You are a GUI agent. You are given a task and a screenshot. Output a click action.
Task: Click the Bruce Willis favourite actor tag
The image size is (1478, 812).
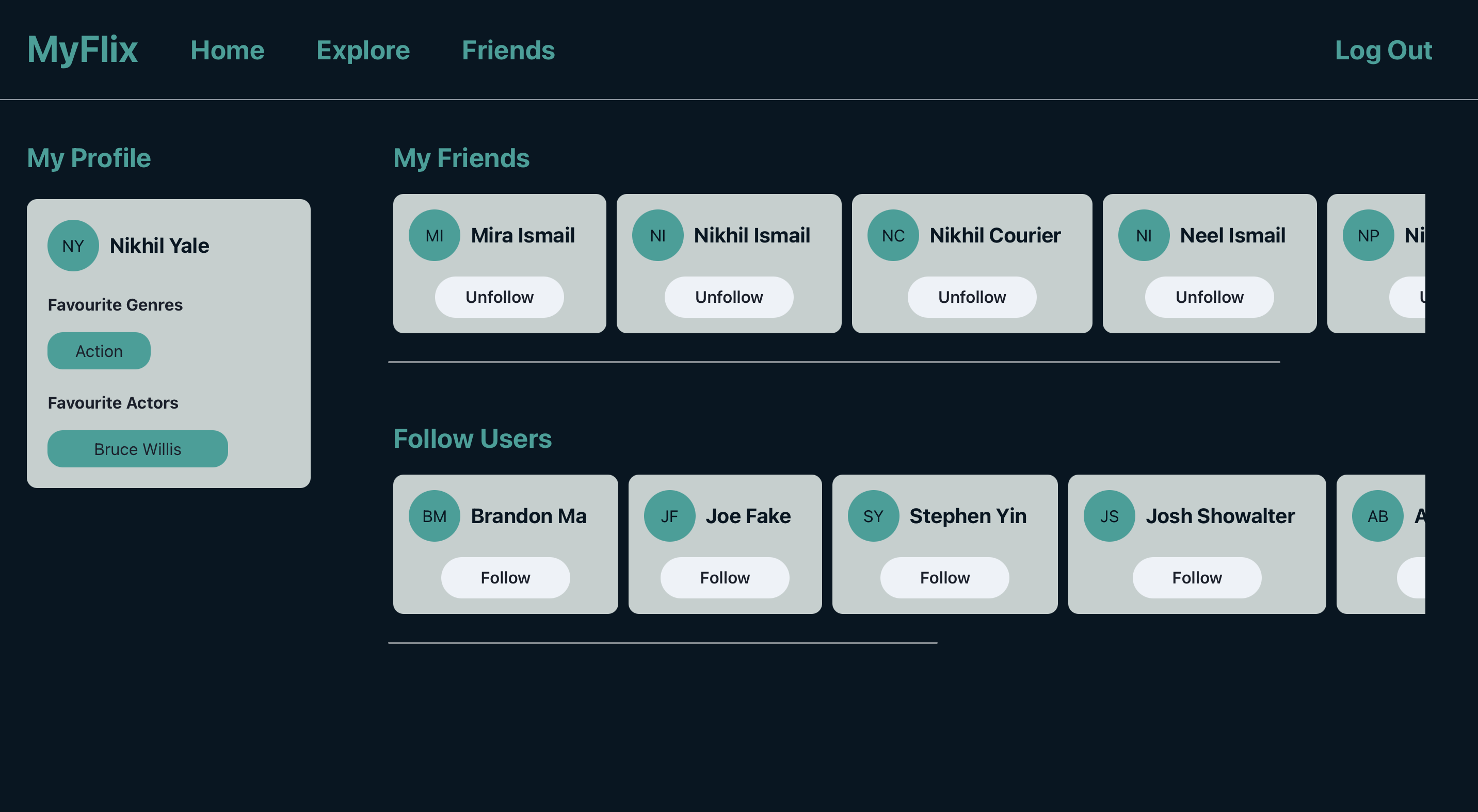pos(137,449)
